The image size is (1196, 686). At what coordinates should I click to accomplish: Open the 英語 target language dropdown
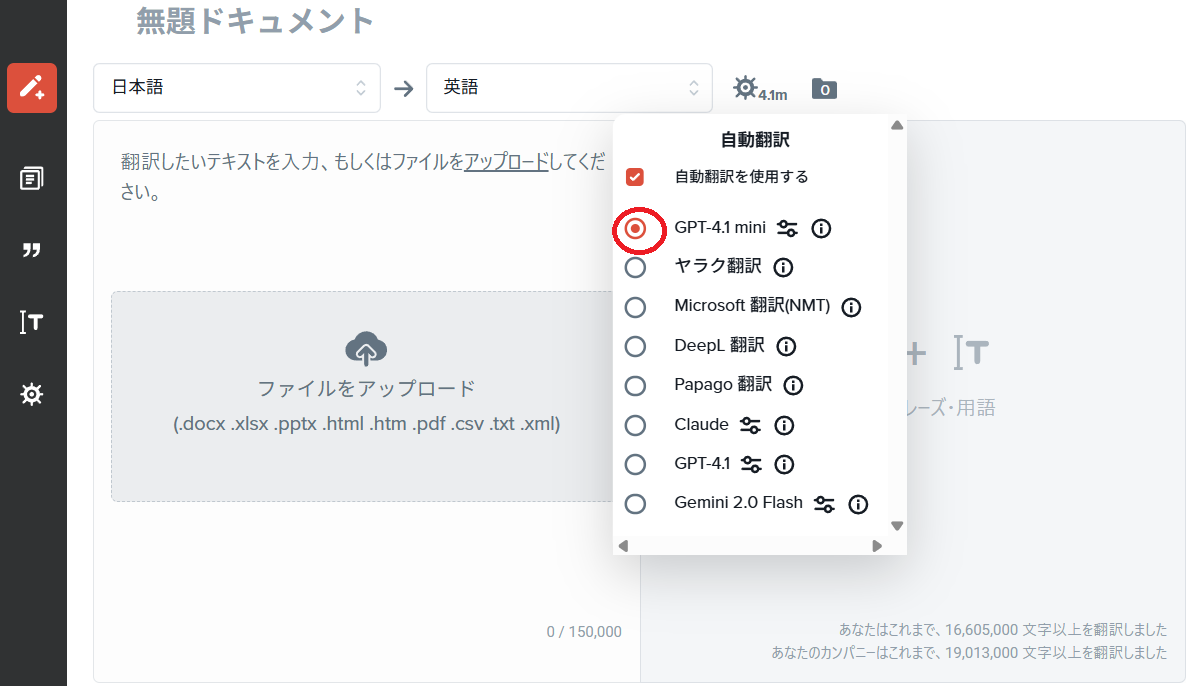pyautogui.click(x=569, y=88)
